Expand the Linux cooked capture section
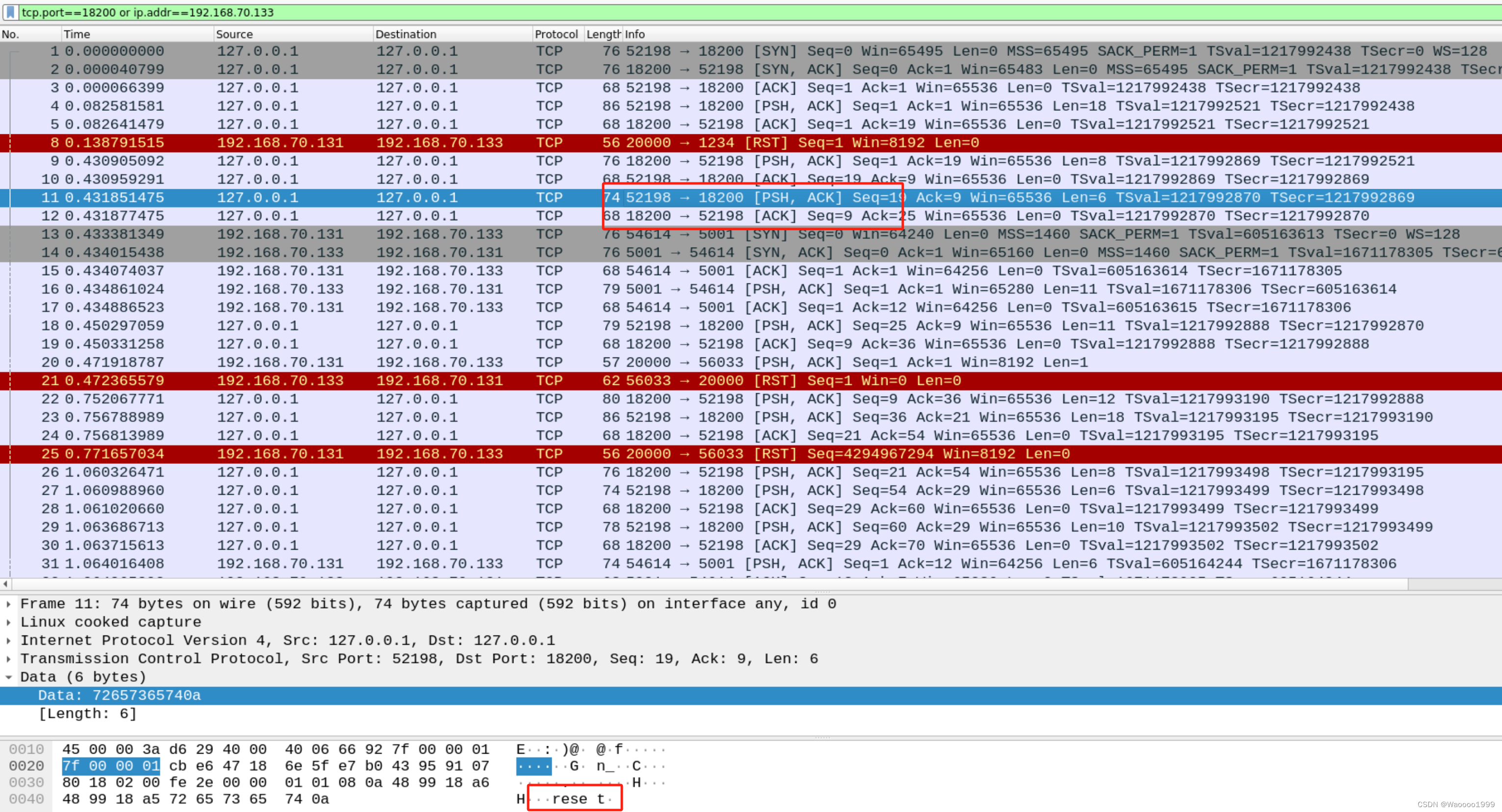 click(8, 622)
